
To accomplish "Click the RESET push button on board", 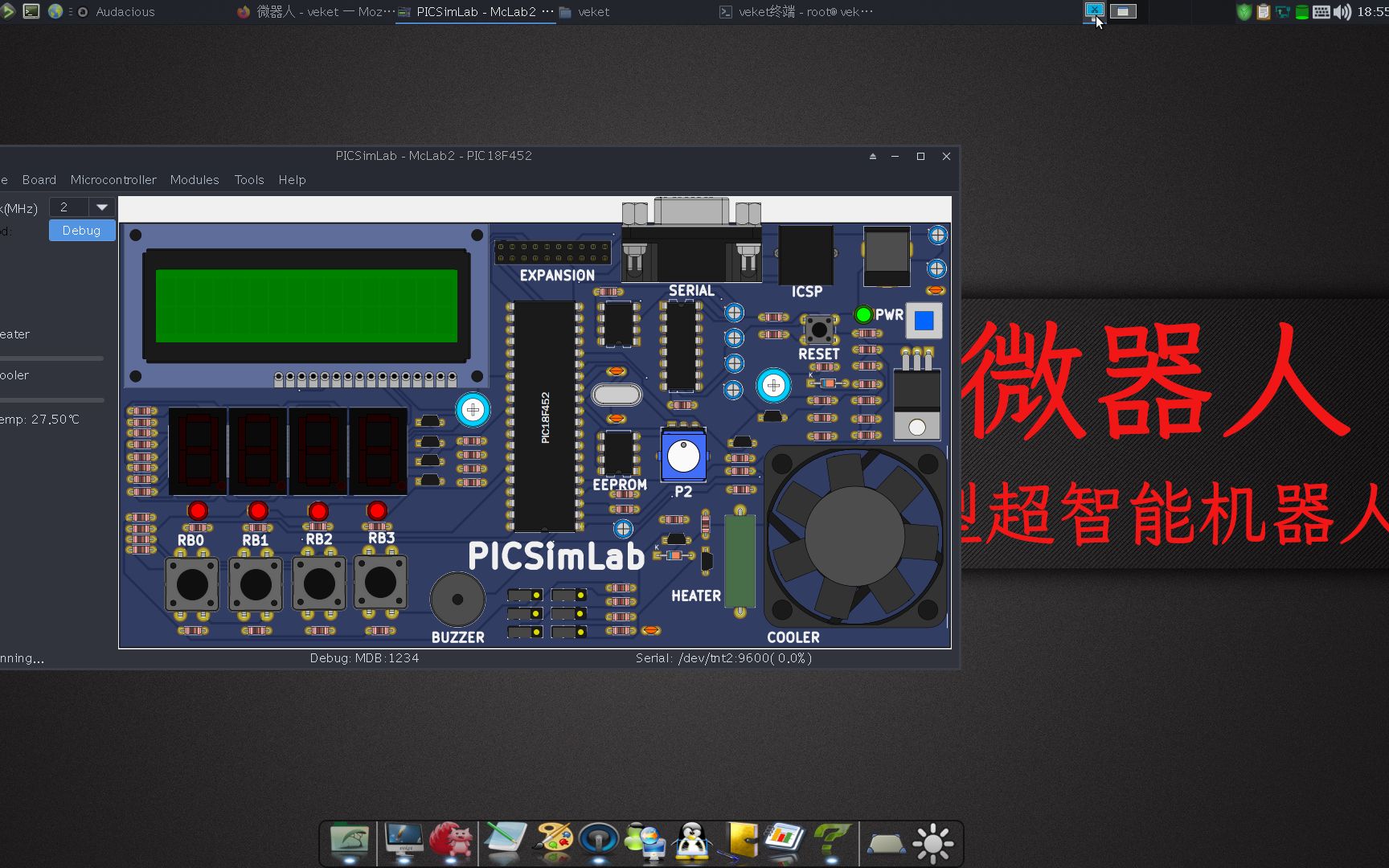I will pyautogui.click(x=818, y=330).
